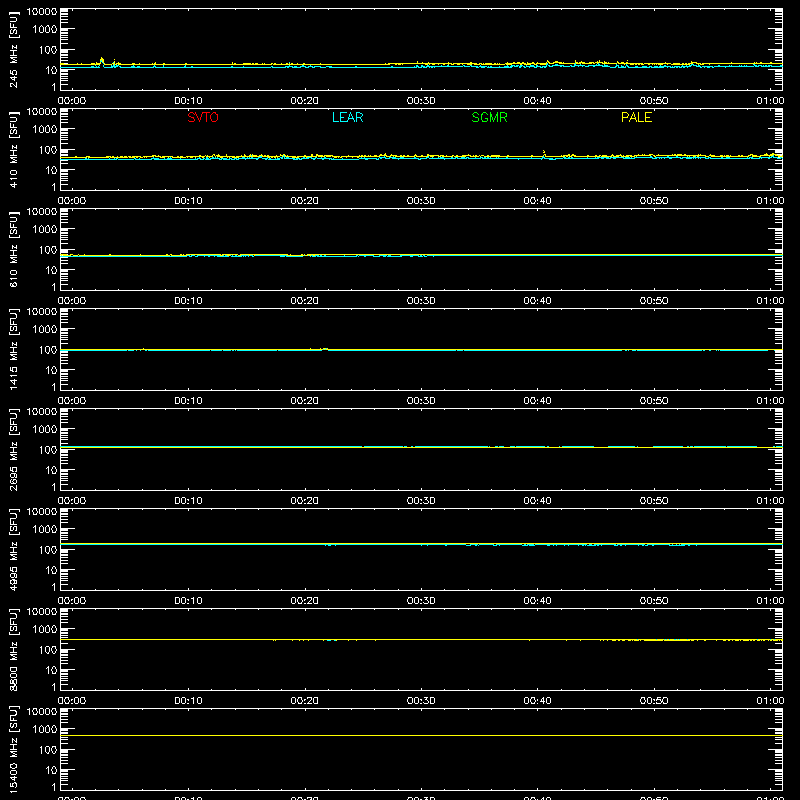Viewport: 800px width, 800px height.
Task: Click the 100 y-axis label of the 2695 MHz panel
Action: coord(48,450)
